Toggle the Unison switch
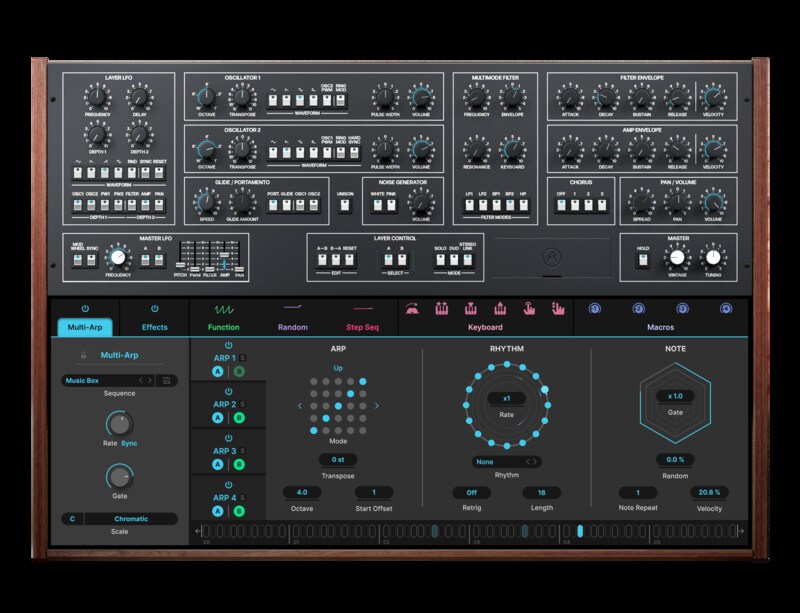 point(345,205)
